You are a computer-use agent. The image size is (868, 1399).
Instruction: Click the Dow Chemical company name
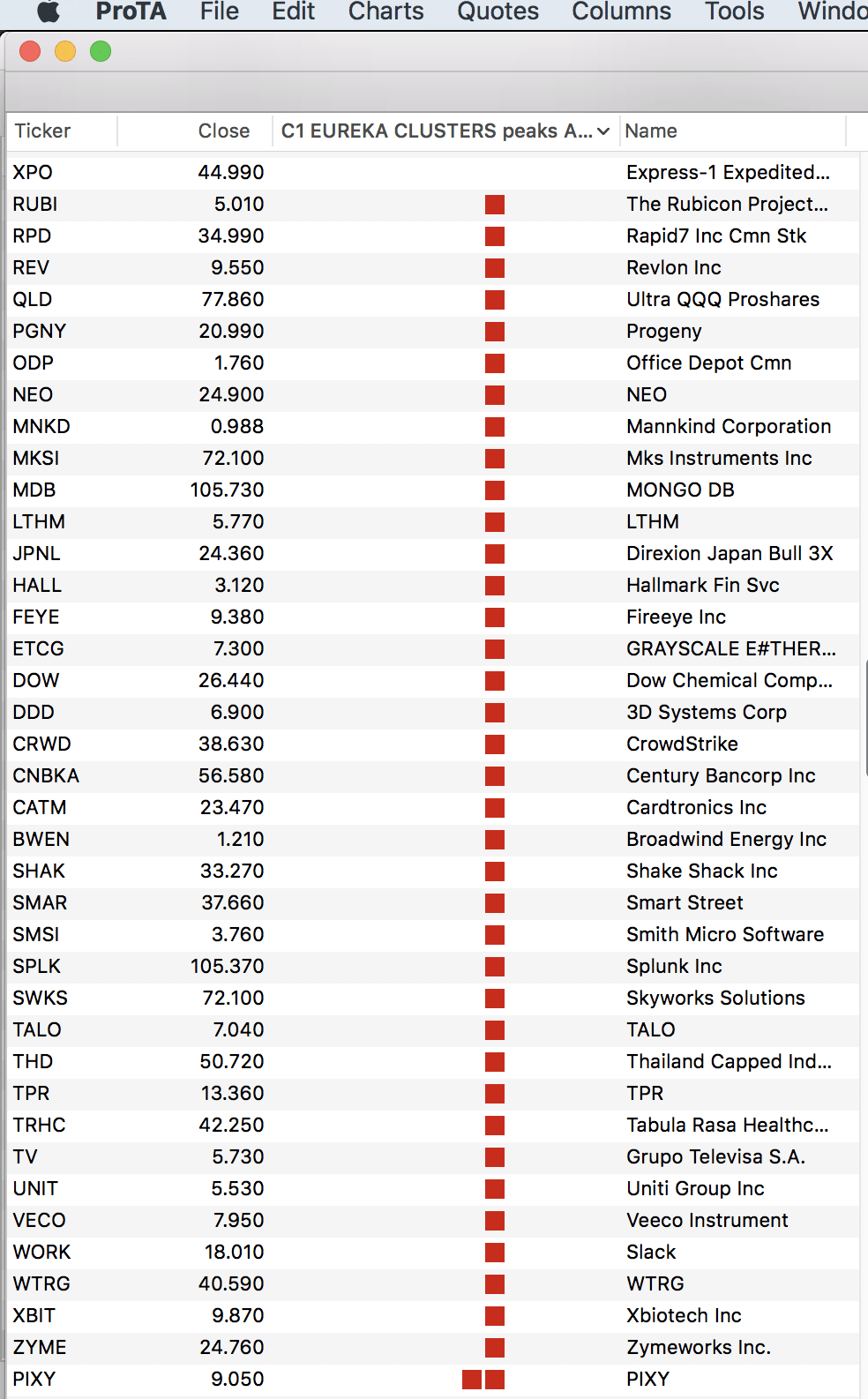pyautogui.click(x=729, y=681)
